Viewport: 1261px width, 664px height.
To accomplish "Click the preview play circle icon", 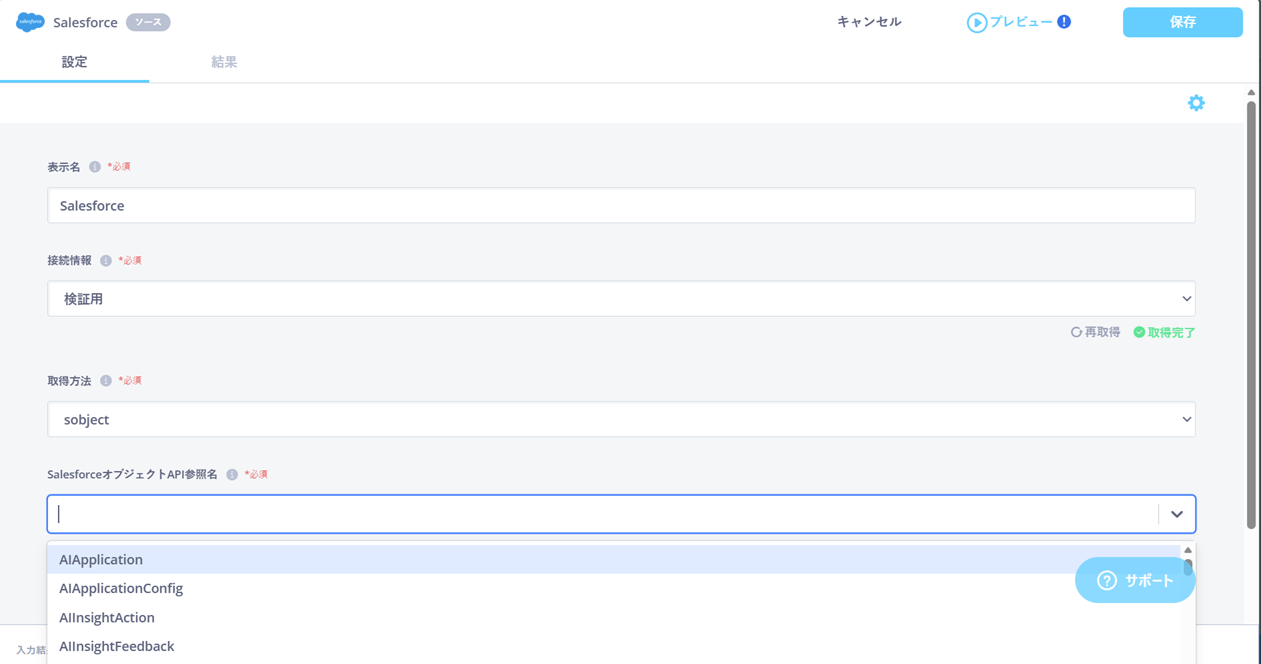I will click(x=976, y=22).
